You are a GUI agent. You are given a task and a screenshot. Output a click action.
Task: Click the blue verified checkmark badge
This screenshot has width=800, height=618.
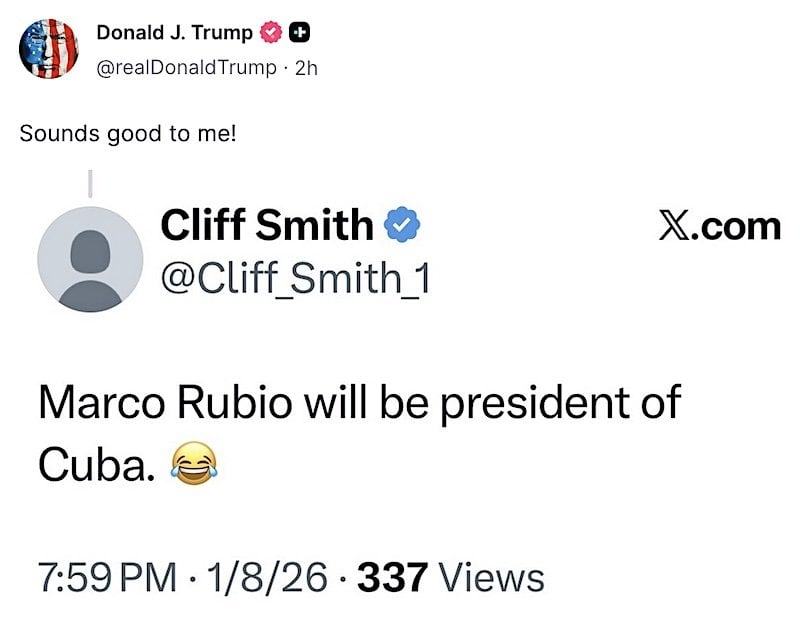pos(401,227)
